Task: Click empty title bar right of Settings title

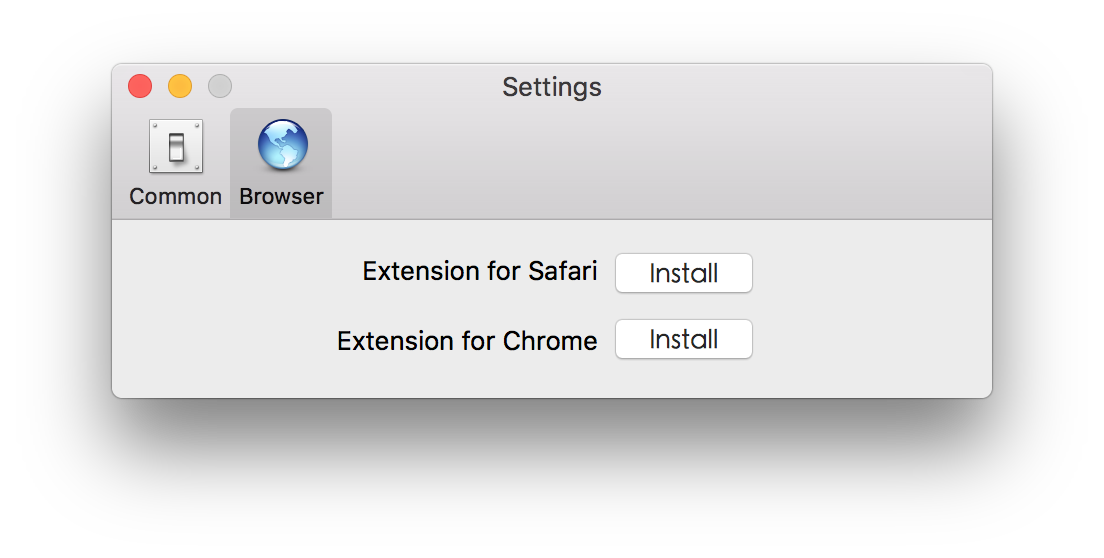Action: pos(796,87)
